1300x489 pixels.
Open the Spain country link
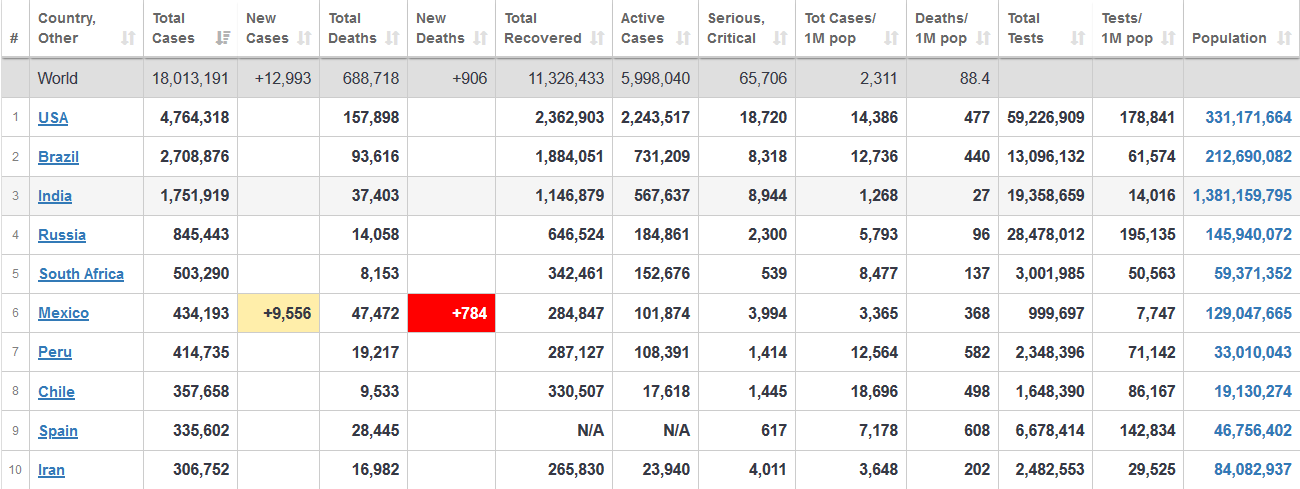pyautogui.click(x=58, y=431)
